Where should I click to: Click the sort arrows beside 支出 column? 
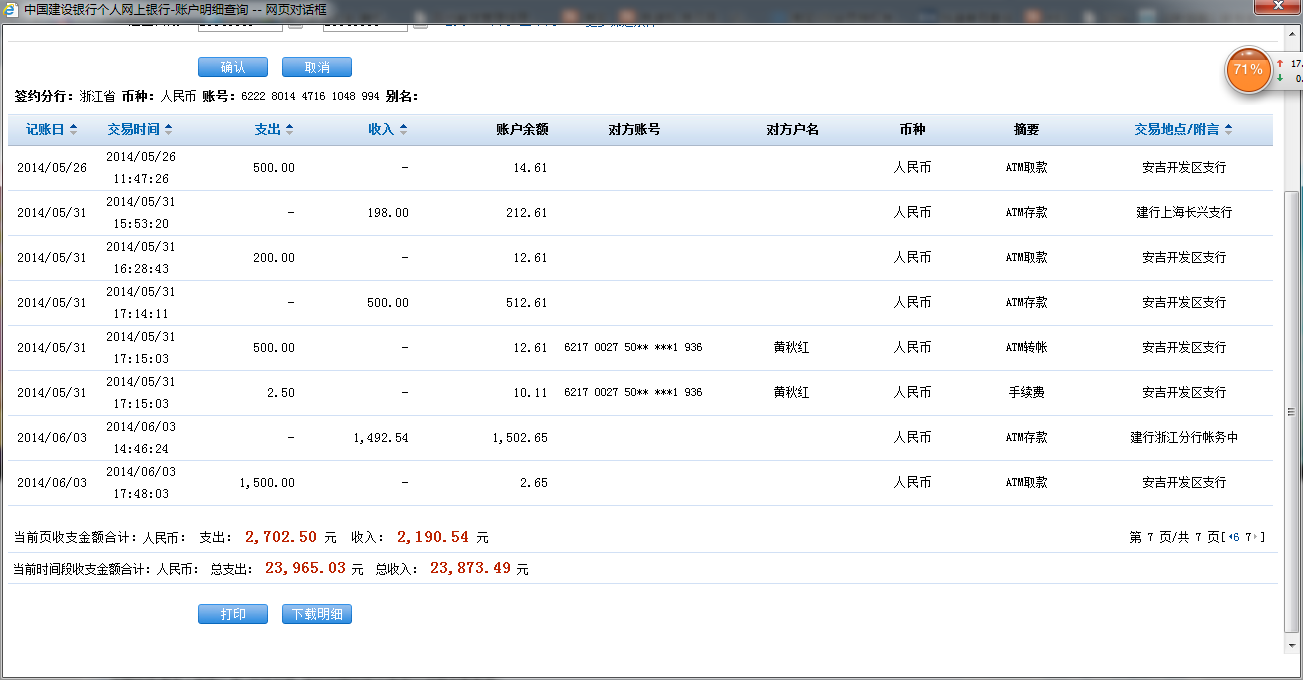click(289, 130)
